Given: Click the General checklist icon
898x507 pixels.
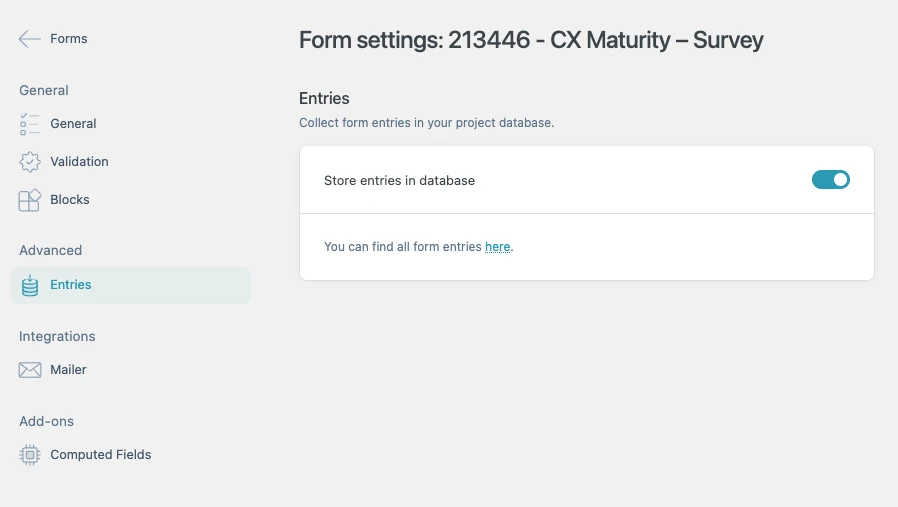Looking at the screenshot, I should click(x=30, y=124).
